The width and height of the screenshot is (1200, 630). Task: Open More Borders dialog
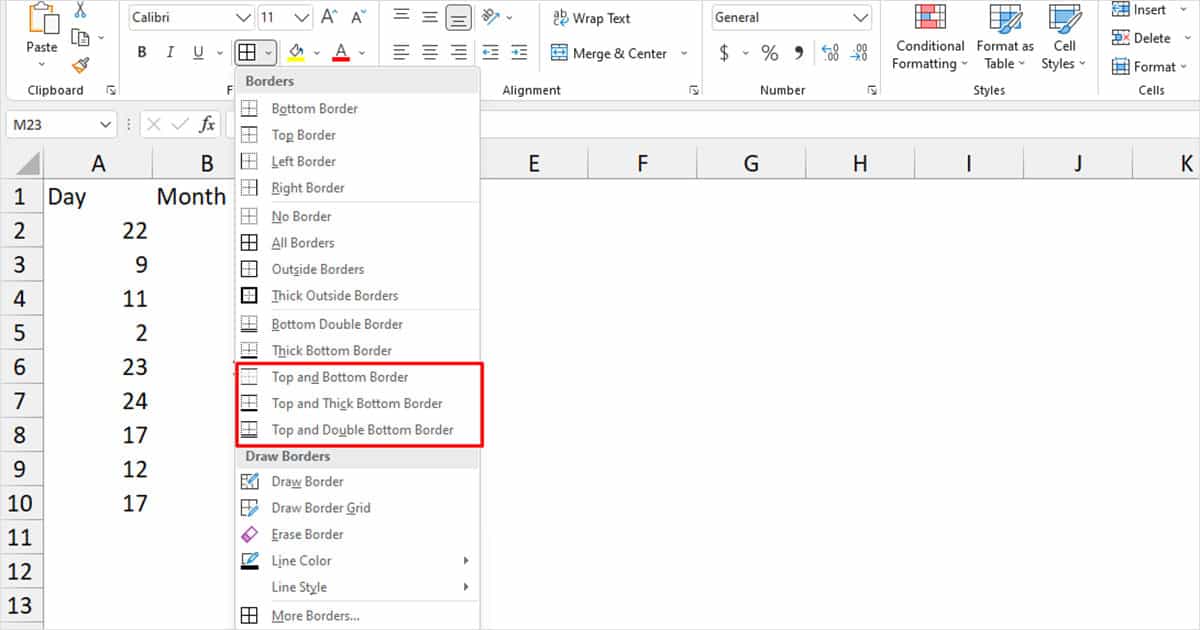(x=356, y=616)
